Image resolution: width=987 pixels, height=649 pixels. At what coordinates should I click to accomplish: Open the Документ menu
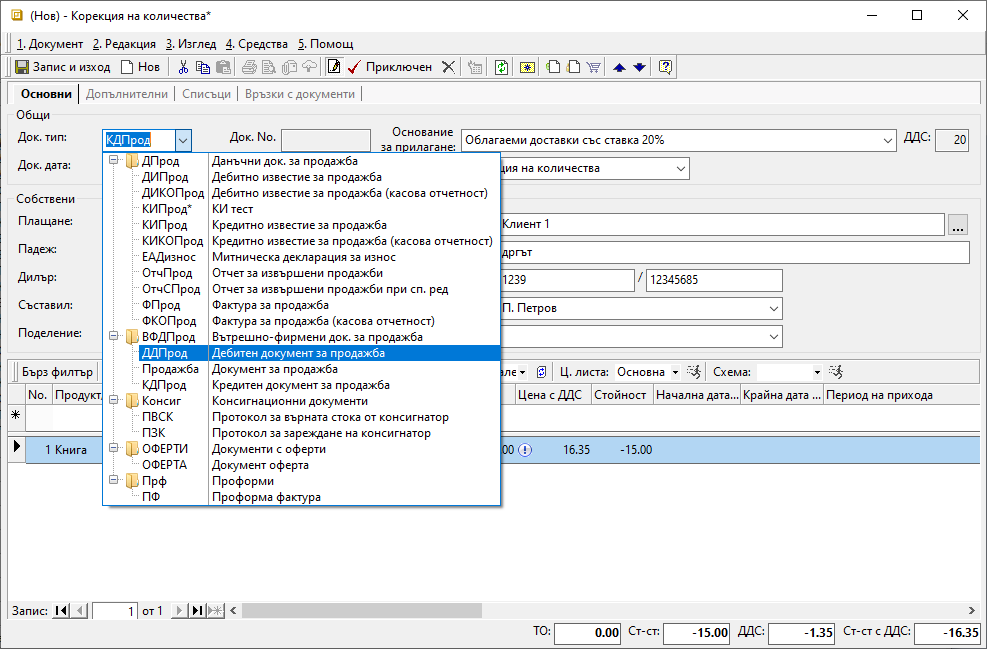point(50,44)
